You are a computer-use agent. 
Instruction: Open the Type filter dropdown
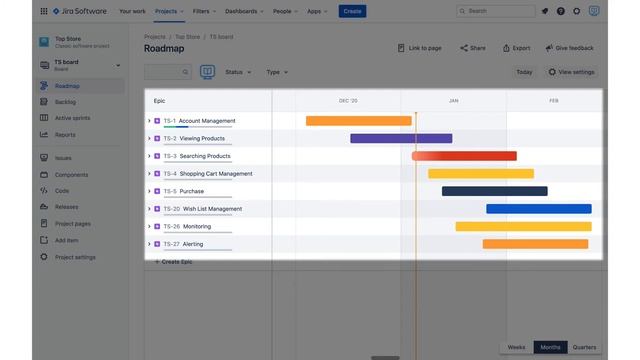[x=277, y=72]
